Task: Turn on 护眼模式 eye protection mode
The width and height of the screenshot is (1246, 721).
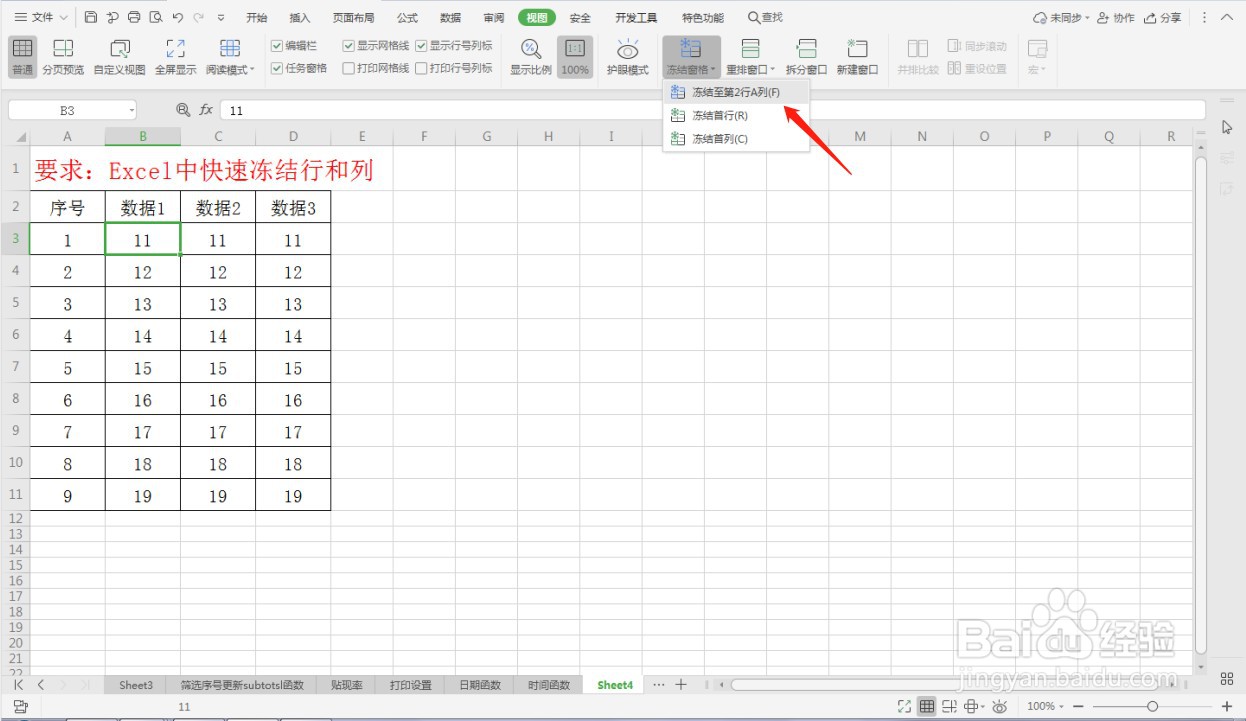Action: tap(628, 57)
